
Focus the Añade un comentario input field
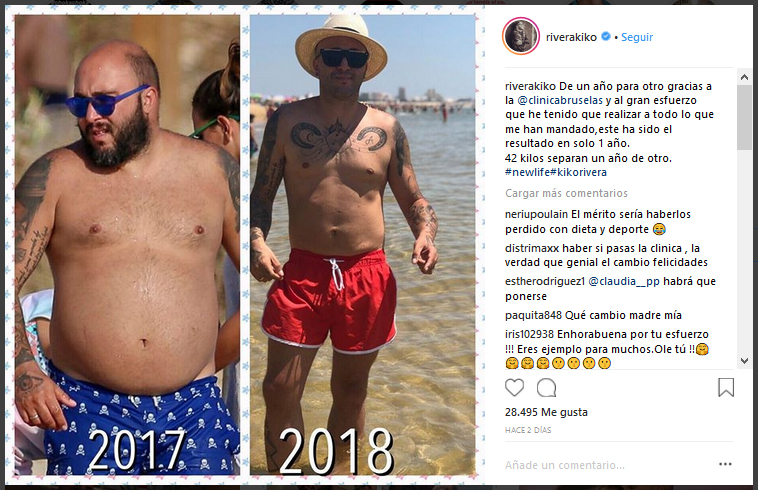pos(607,465)
